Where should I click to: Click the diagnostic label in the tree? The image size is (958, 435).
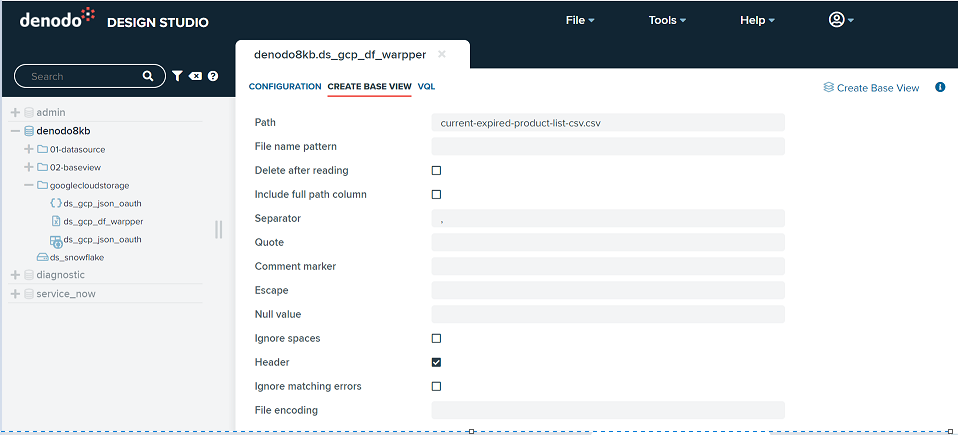60,275
